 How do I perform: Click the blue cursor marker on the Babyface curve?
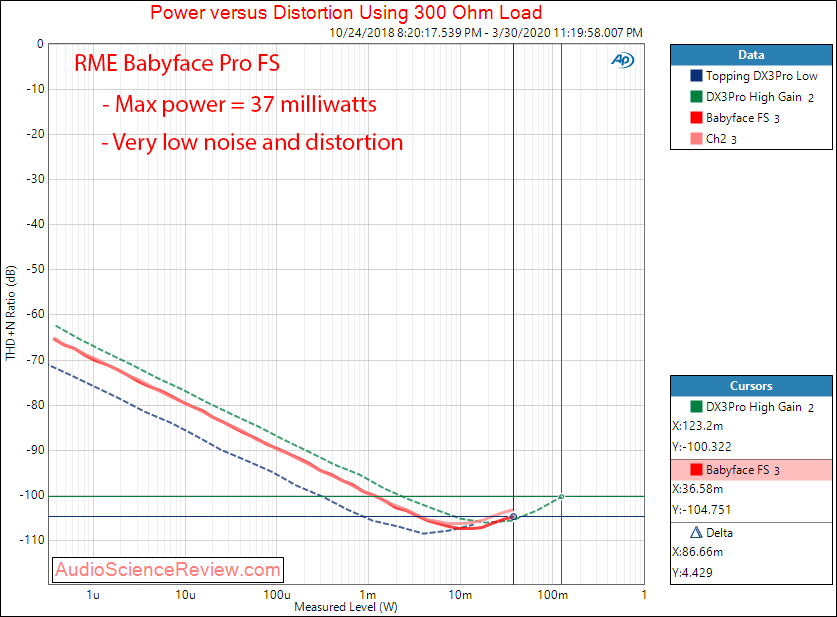coord(514,517)
